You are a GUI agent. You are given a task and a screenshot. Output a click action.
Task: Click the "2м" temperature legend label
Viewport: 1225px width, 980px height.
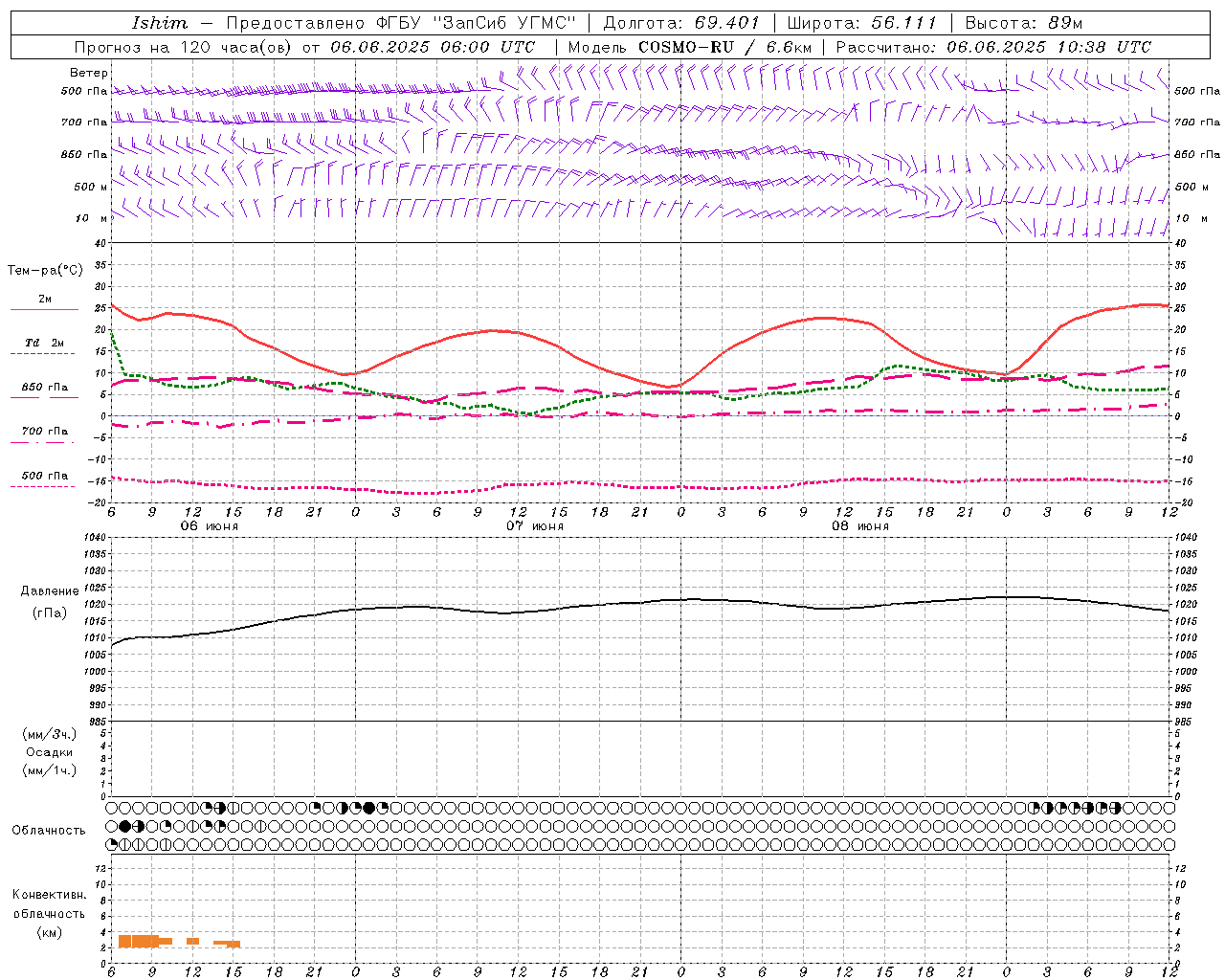coord(45,300)
